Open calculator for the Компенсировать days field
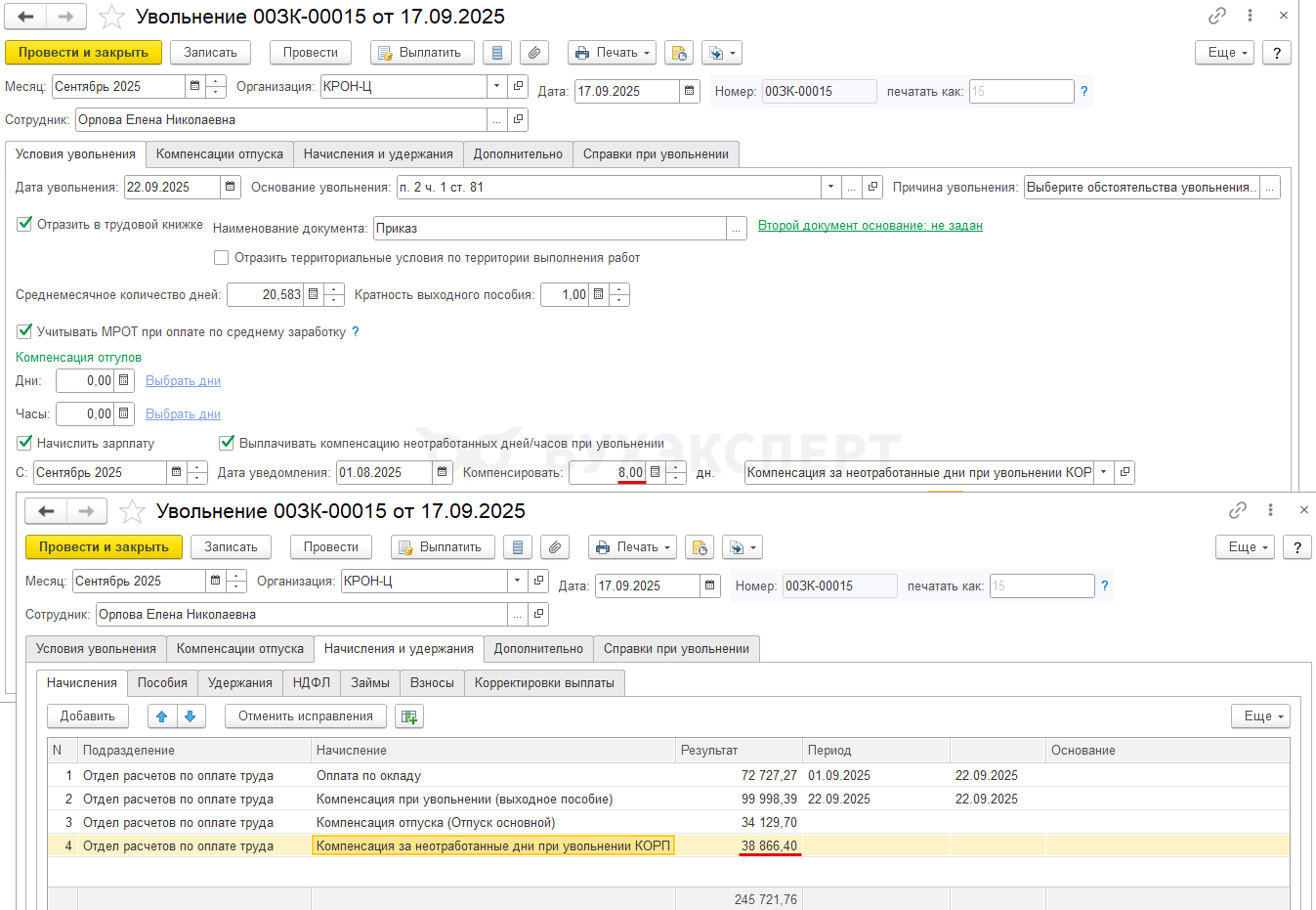Viewport: 1316px width, 910px height. [656, 472]
